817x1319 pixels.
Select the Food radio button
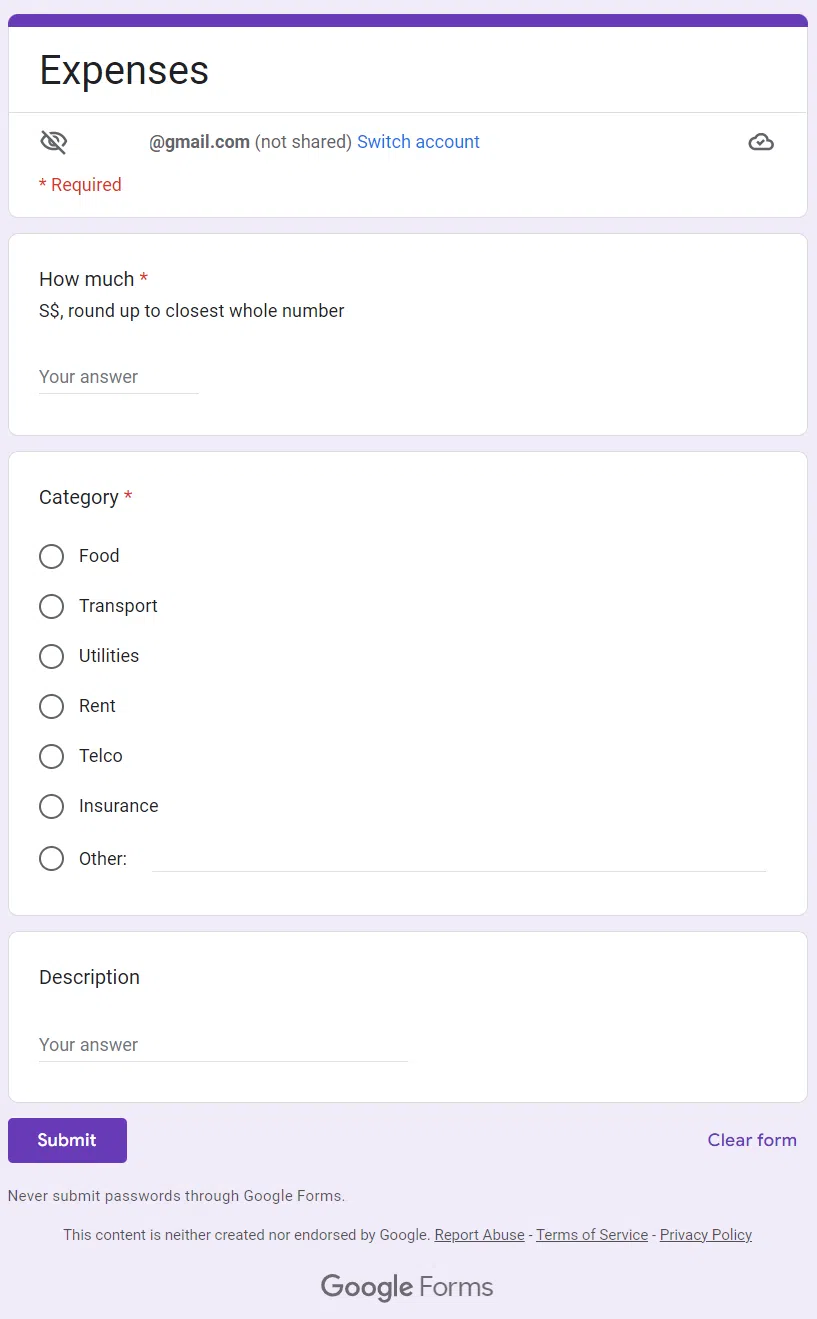point(51,556)
